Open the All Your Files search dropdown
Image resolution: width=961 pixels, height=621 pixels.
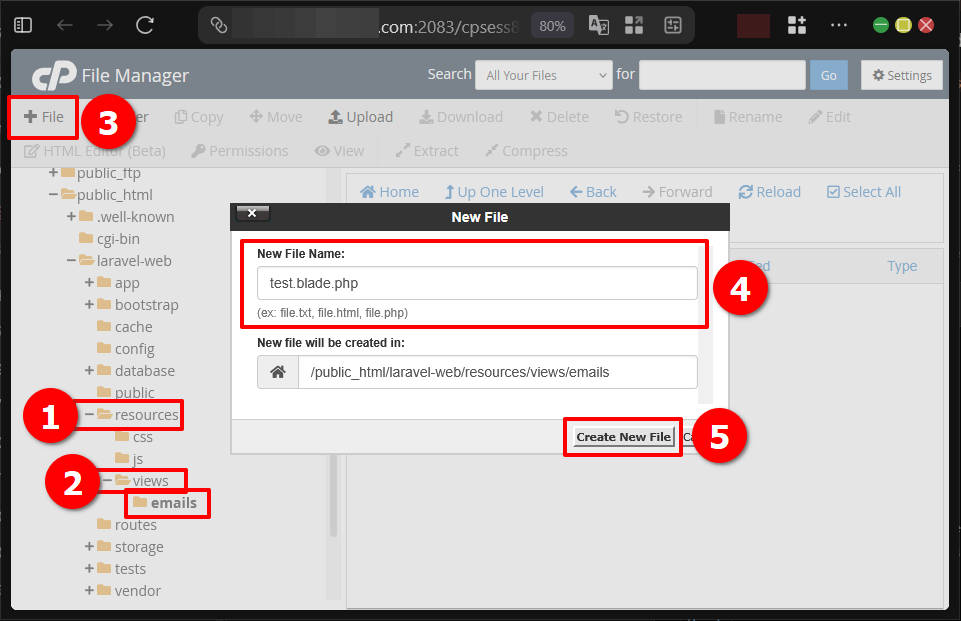click(x=543, y=74)
